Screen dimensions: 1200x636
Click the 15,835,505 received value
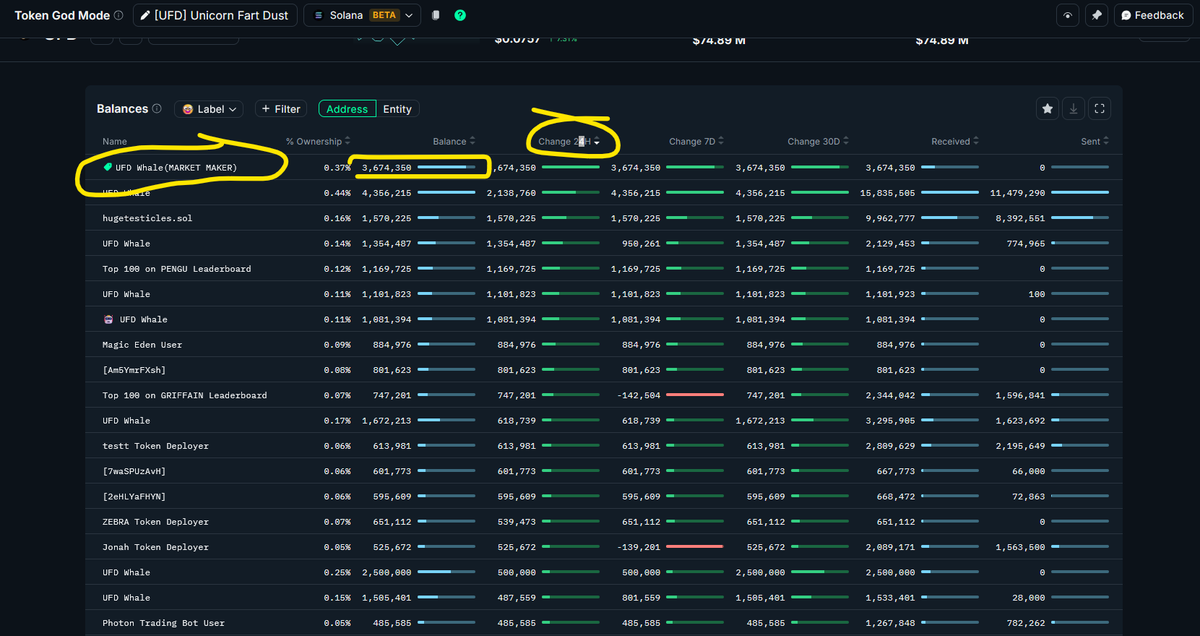point(888,193)
